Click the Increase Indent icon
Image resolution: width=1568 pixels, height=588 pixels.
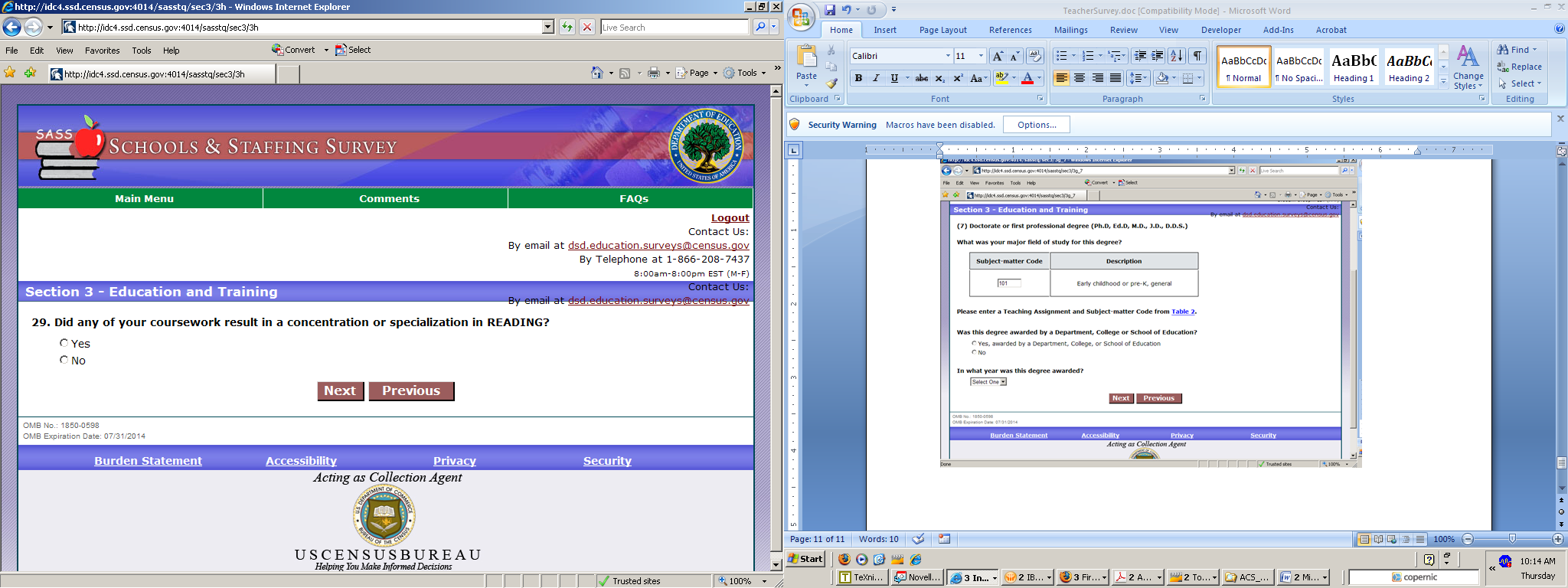(x=1158, y=56)
